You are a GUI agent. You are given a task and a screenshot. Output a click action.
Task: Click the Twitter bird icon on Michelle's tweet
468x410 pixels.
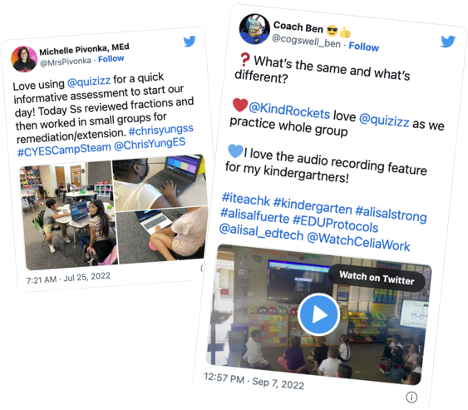click(190, 41)
